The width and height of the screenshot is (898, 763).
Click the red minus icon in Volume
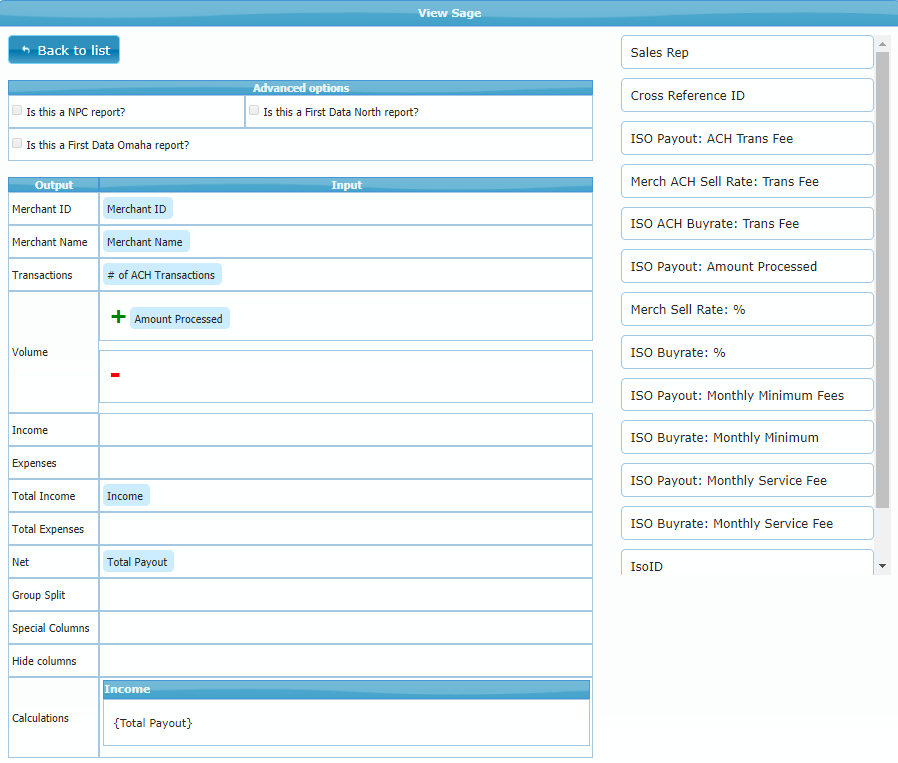[115, 375]
